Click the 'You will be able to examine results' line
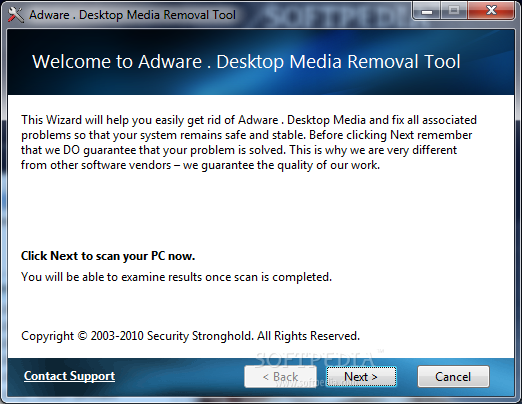The width and height of the screenshot is (522, 404). tap(176, 277)
